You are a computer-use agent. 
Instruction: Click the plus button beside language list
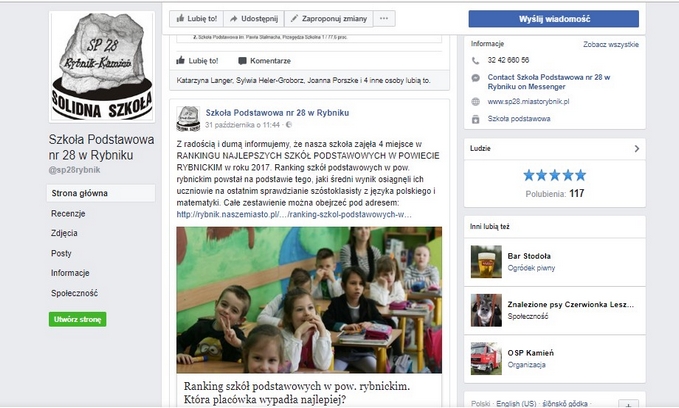tap(628, 404)
